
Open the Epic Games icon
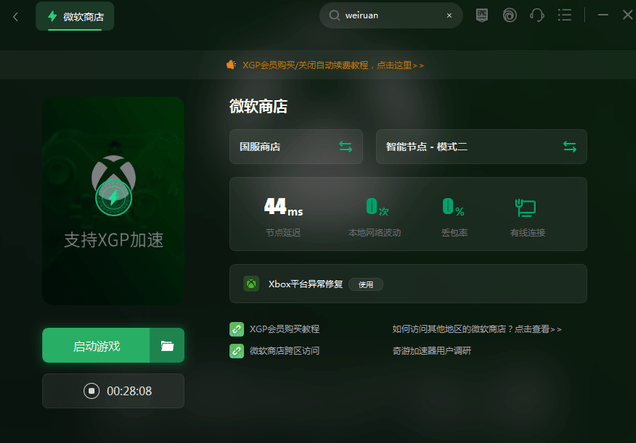tap(481, 15)
